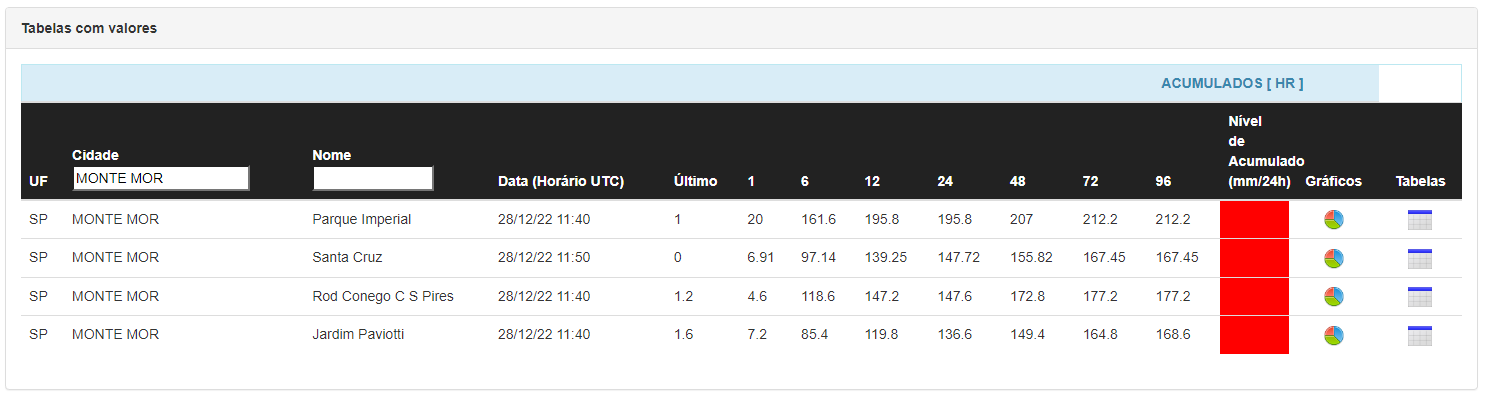Sort by the 72 hour column header
This screenshot has height=399, width=1490.
(x=1091, y=182)
